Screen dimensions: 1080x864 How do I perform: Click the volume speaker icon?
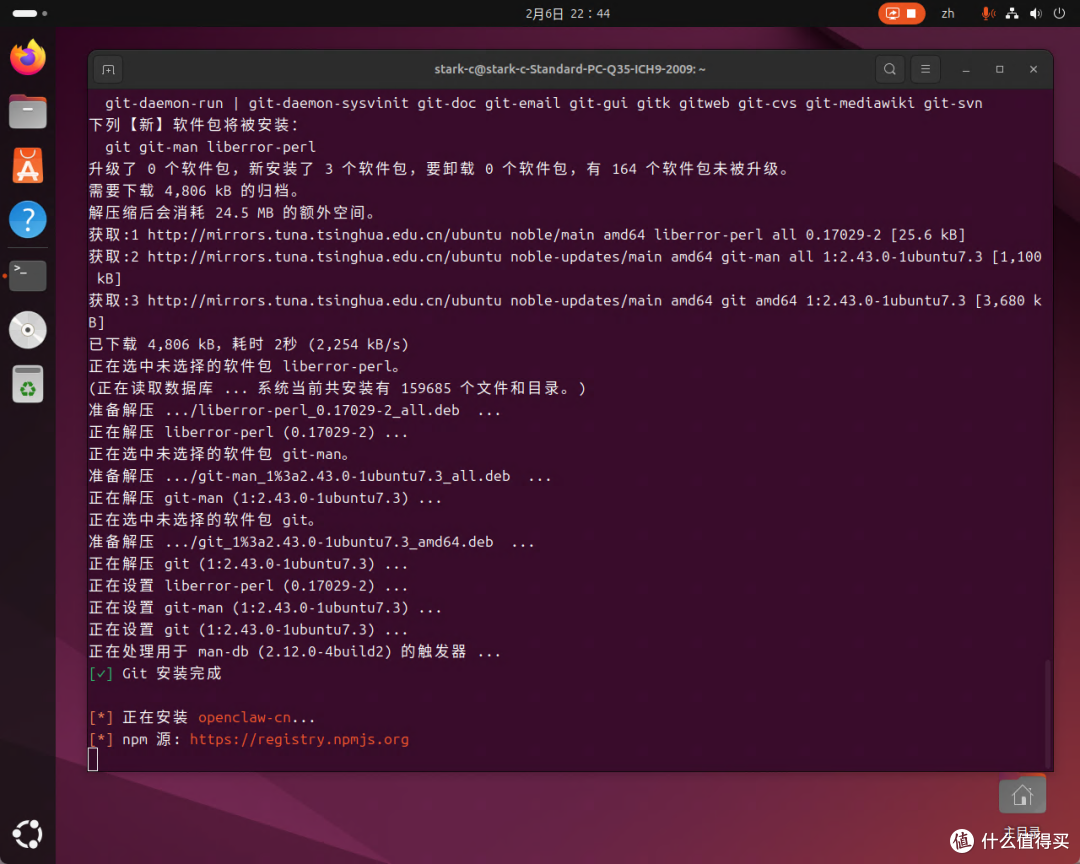tap(1035, 13)
